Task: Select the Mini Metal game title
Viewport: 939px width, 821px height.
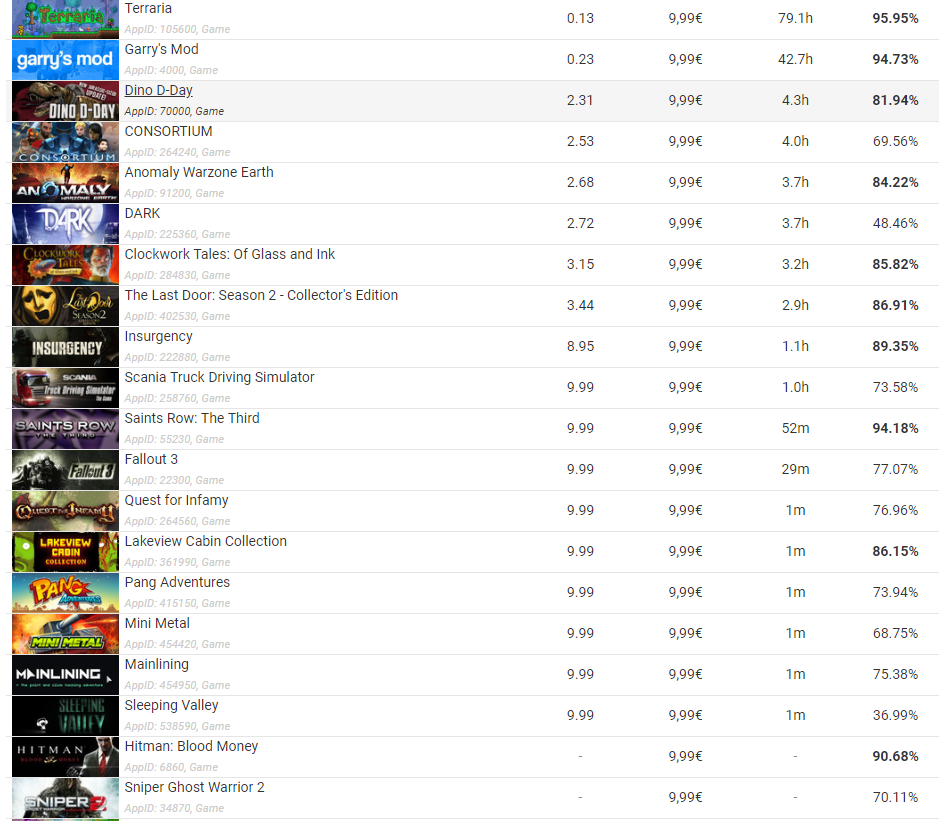Action: (157, 623)
